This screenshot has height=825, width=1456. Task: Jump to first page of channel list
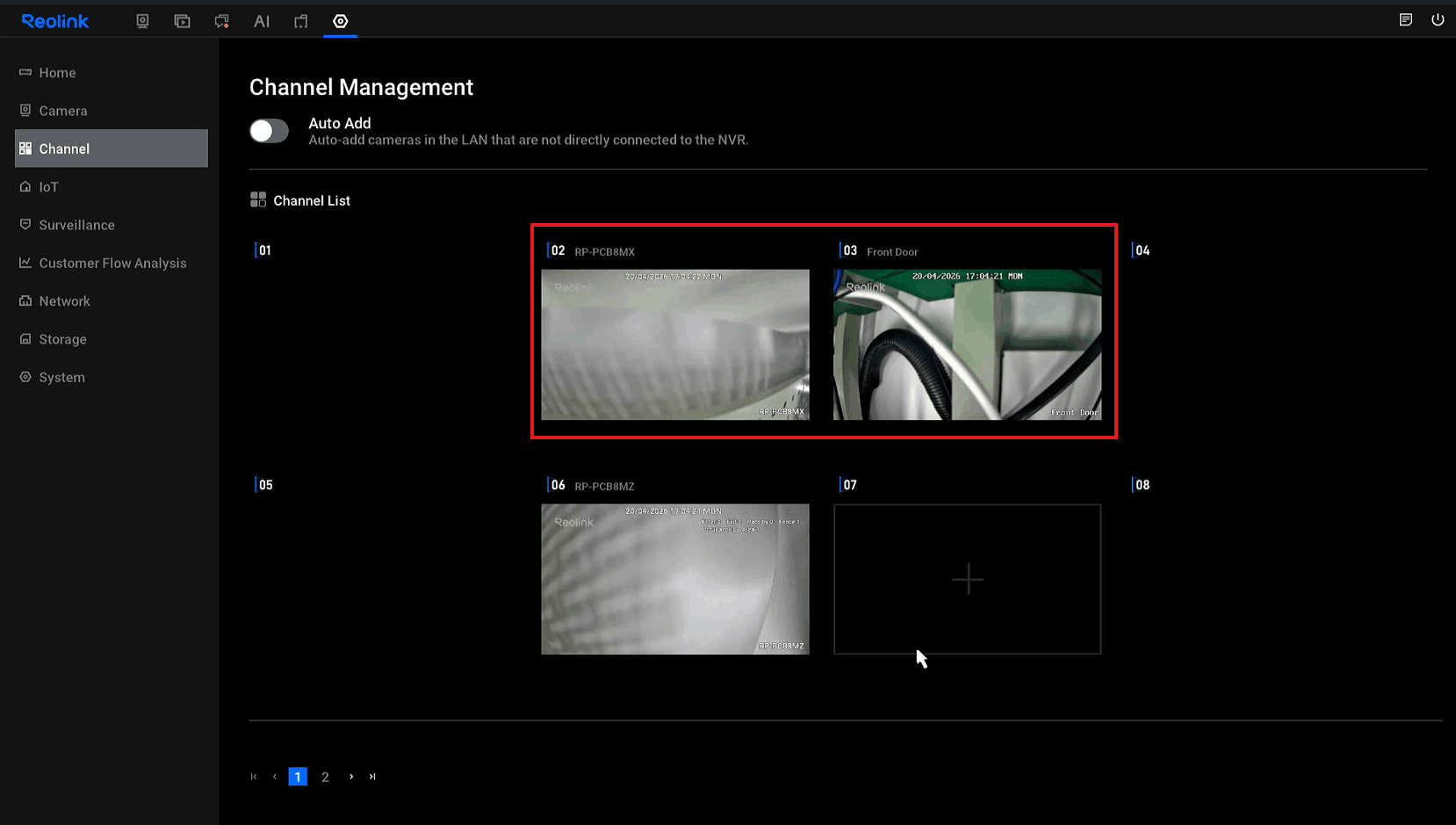pos(254,777)
